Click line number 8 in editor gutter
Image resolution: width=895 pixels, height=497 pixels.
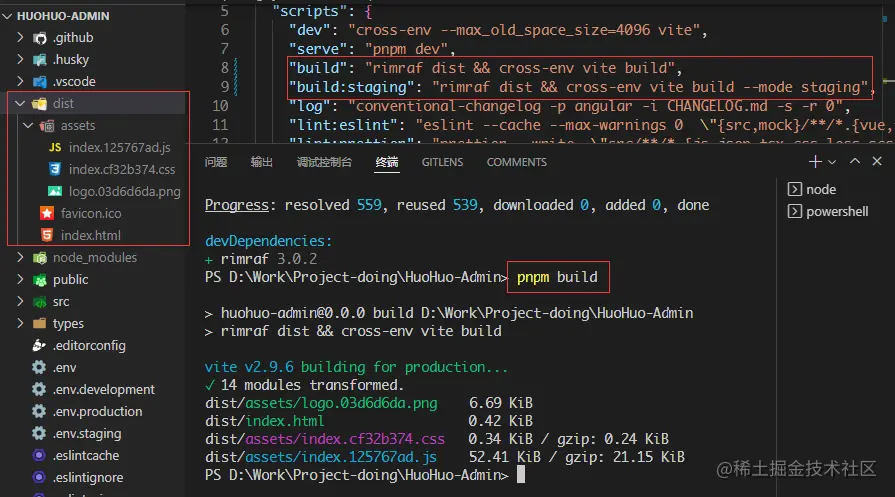point(225,68)
